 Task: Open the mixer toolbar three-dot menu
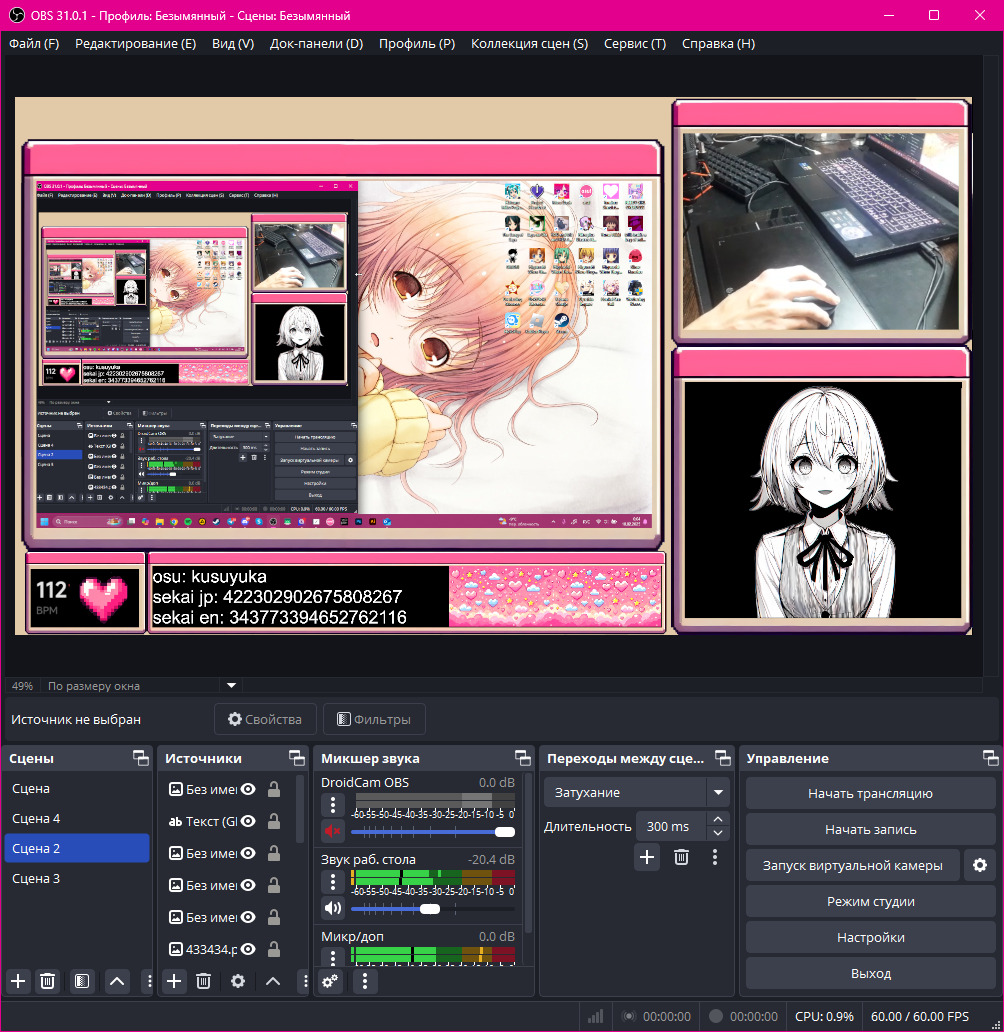pyautogui.click(x=365, y=981)
